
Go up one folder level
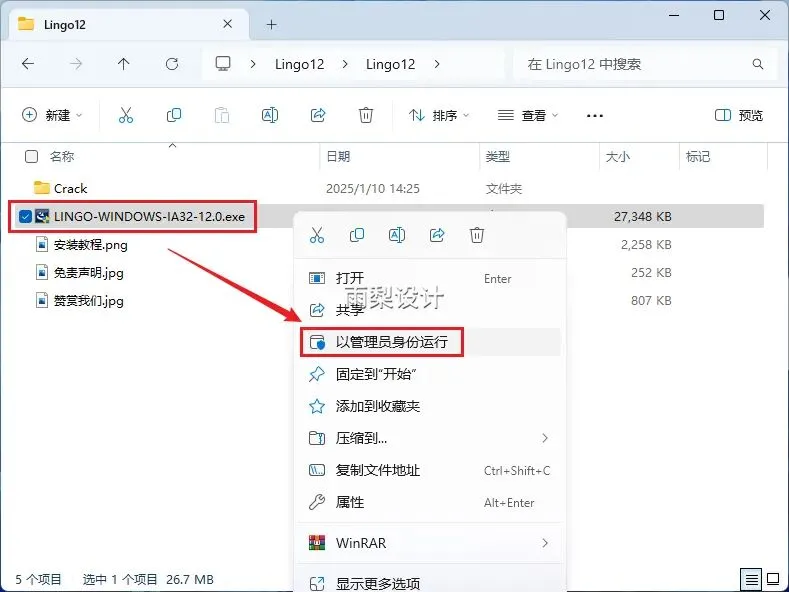point(123,64)
